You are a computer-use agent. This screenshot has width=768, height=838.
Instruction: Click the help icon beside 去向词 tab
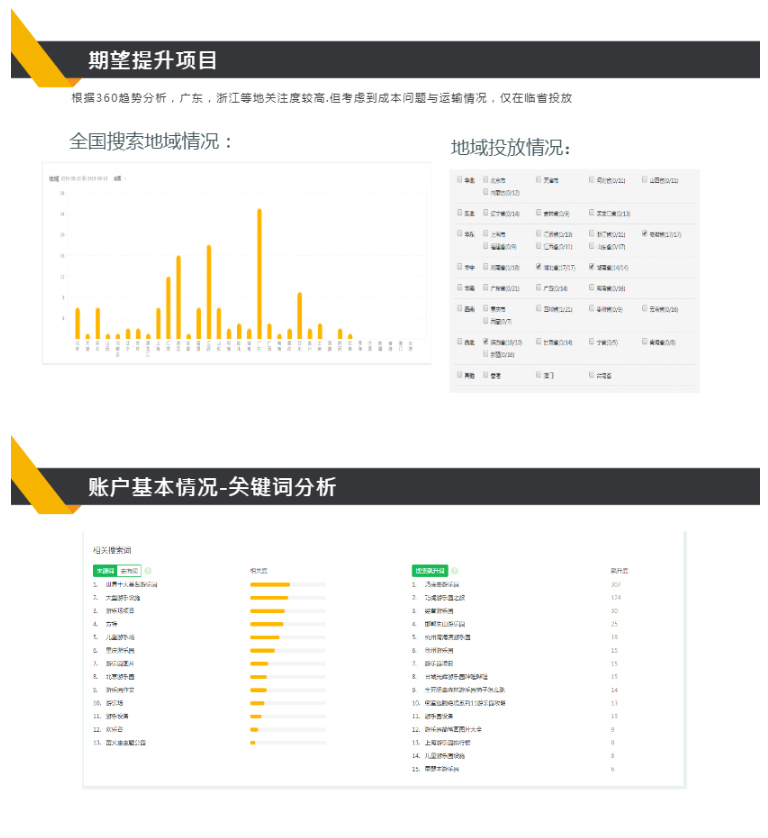(x=148, y=570)
